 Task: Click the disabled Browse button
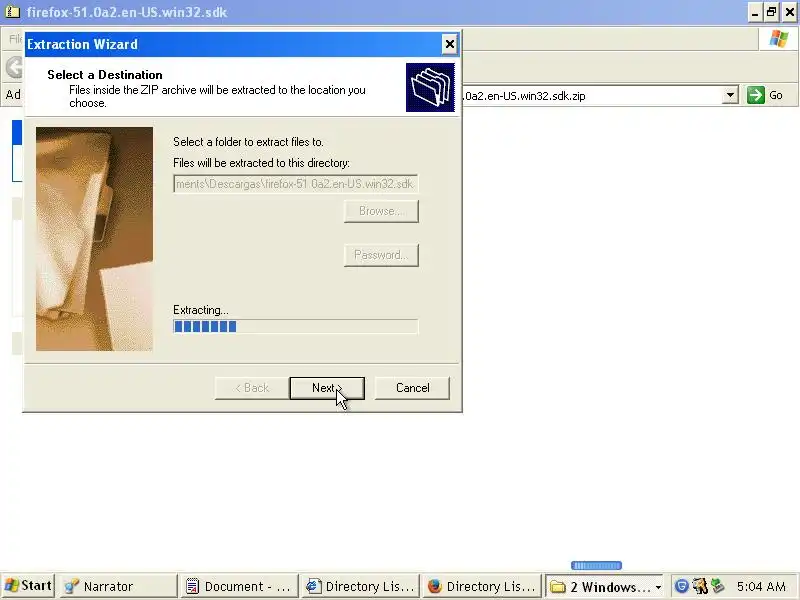381,211
